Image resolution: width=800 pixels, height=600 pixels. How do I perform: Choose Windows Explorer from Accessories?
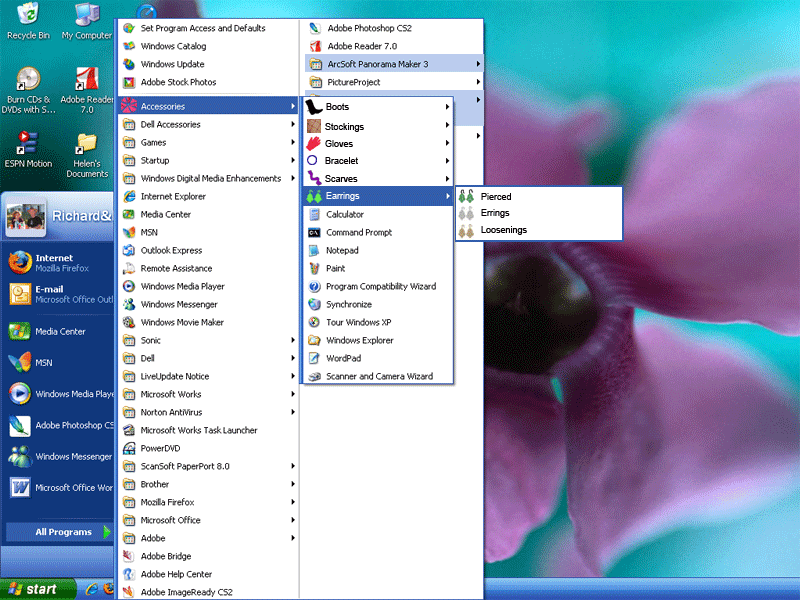point(378,340)
